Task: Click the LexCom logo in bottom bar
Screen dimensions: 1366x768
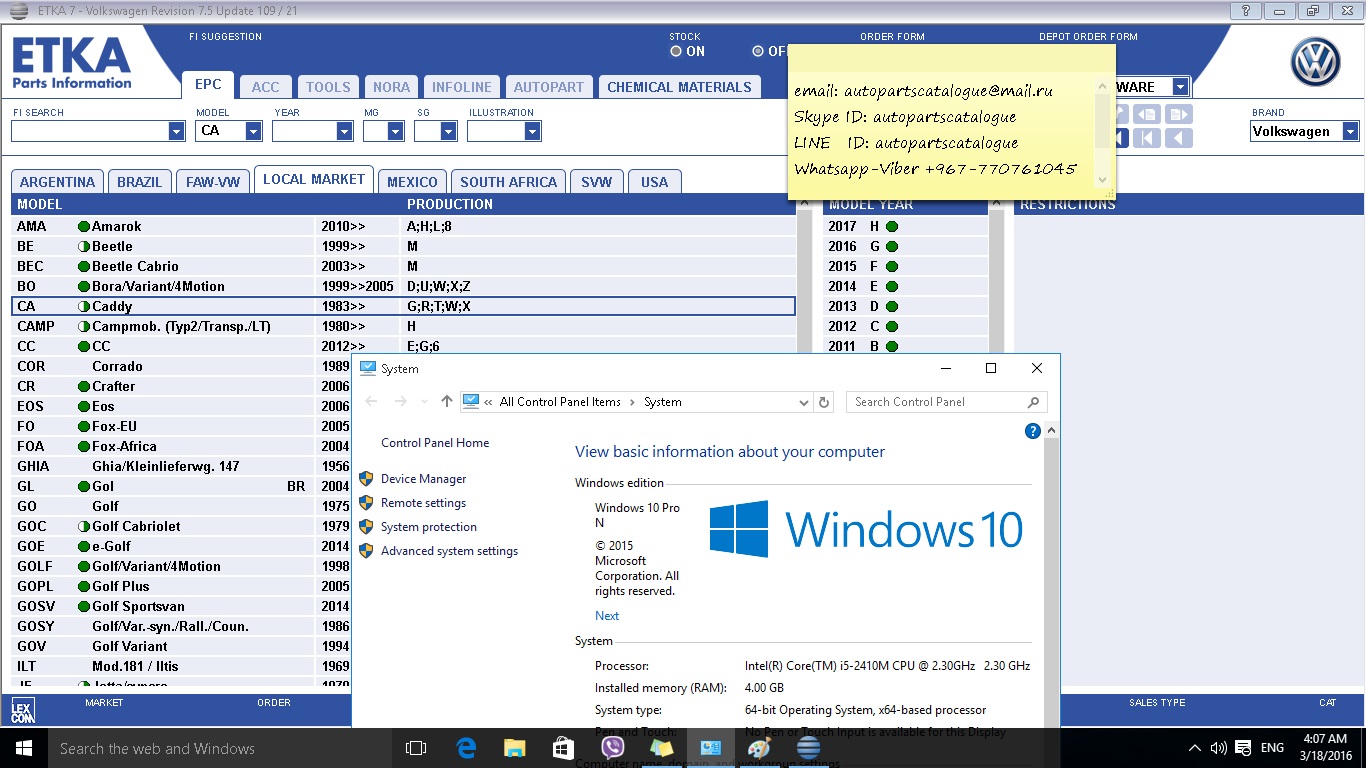Action: coord(23,711)
